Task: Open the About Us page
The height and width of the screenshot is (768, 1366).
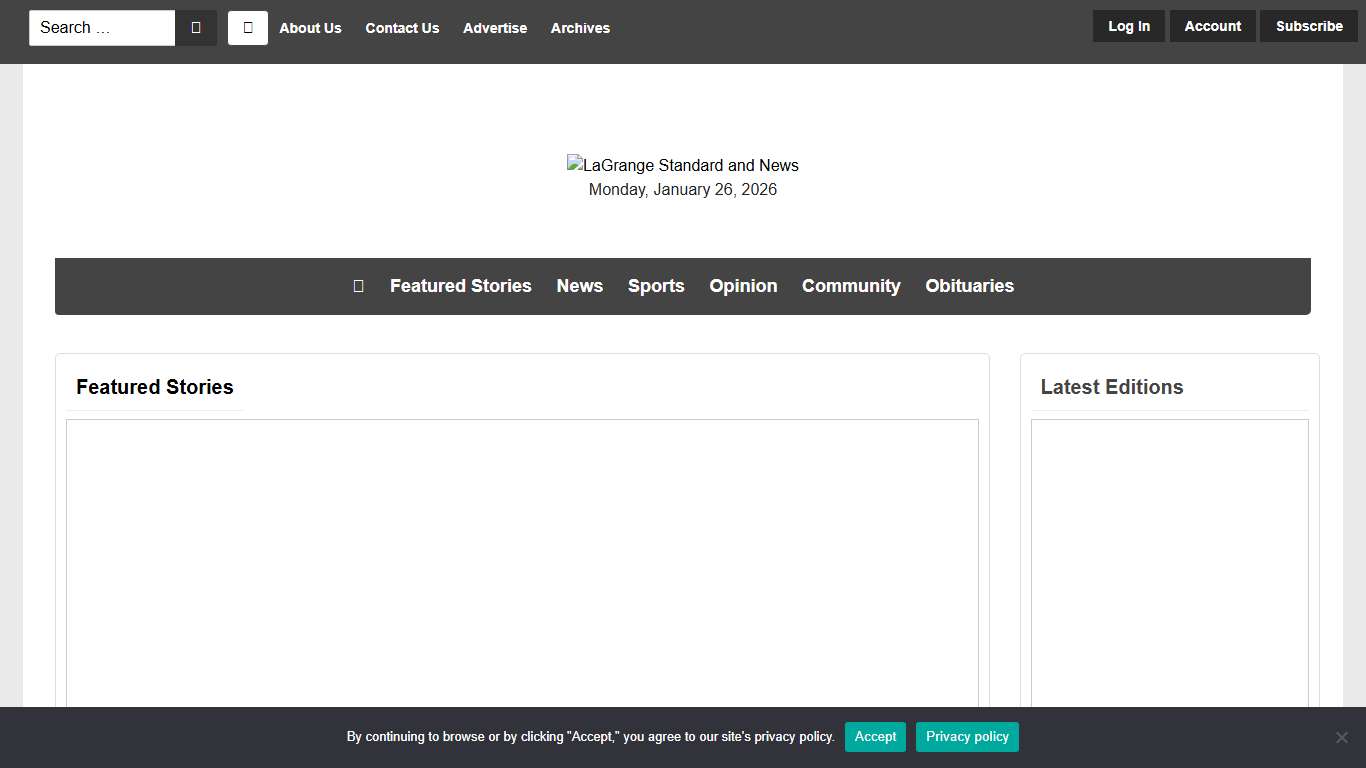Action: [310, 28]
